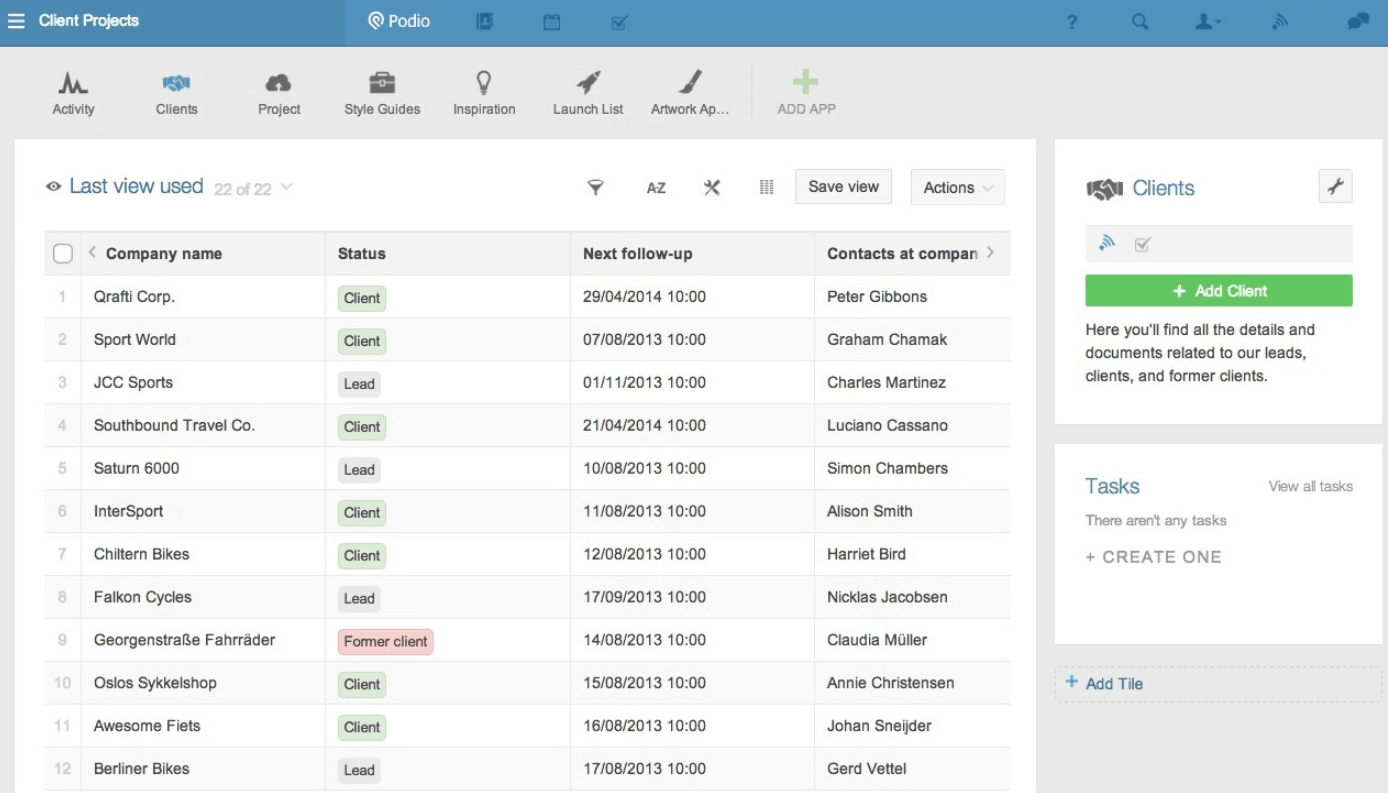The height and width of the screenshot is (793, 1388).
Task: Click the search magnifier in top bar
Action: [x=1141, y=21]
